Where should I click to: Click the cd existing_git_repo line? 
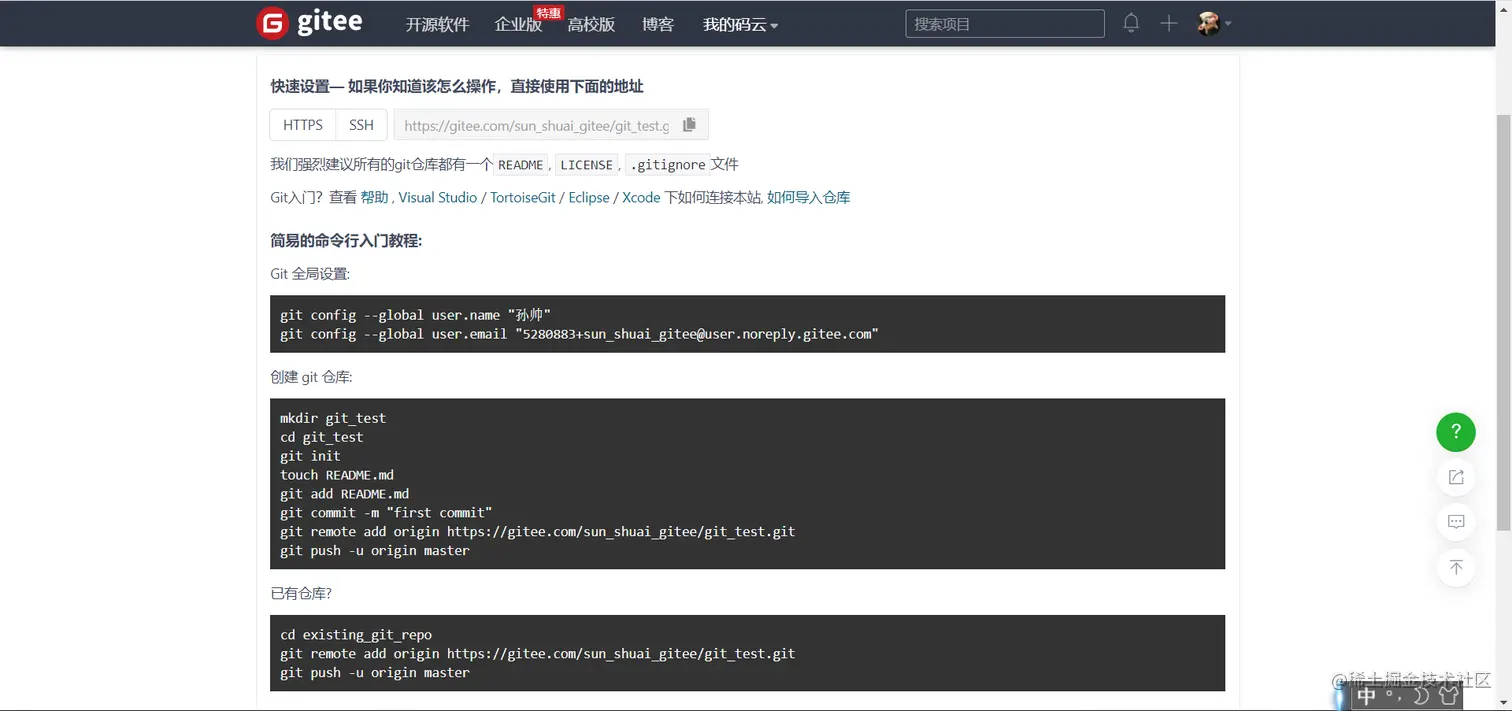(356, 635)
